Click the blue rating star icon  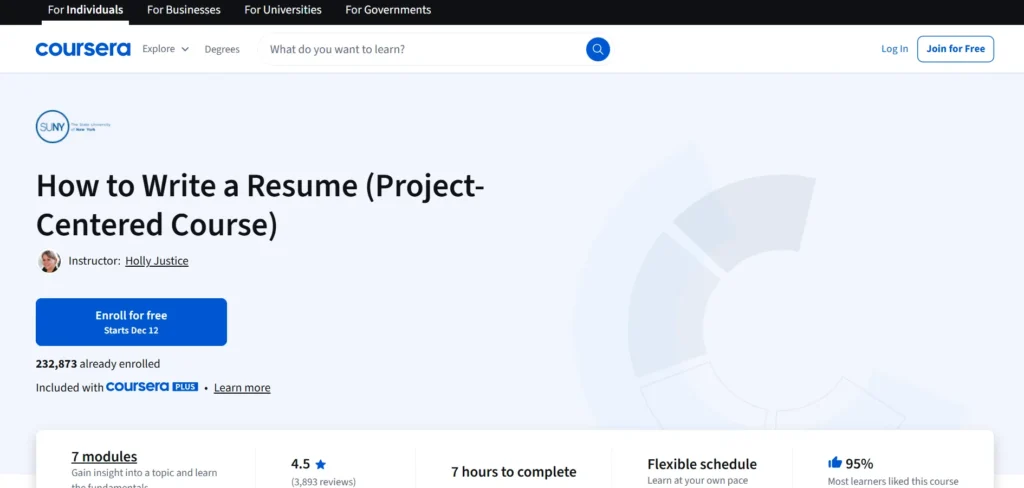(x=321, y=464)
